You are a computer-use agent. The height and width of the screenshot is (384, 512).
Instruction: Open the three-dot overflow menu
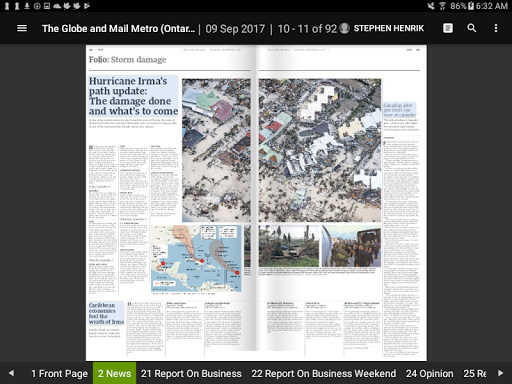click(496, 28)
